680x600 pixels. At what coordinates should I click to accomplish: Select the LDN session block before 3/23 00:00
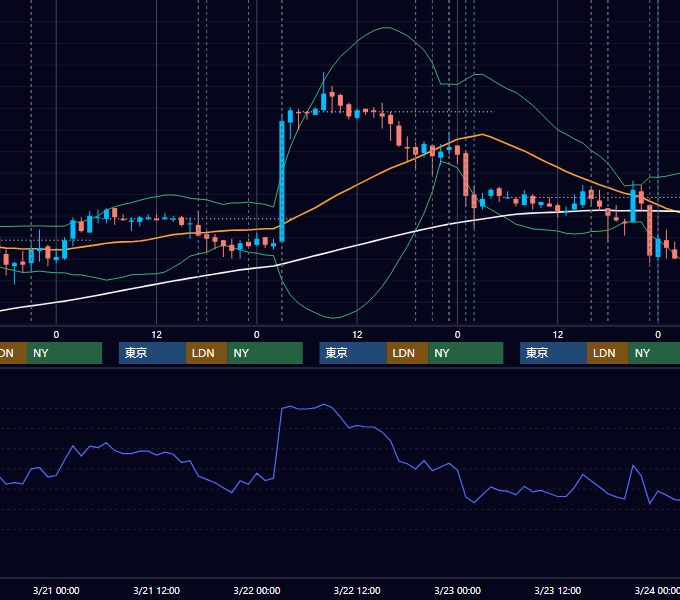[x=407, y=353]
